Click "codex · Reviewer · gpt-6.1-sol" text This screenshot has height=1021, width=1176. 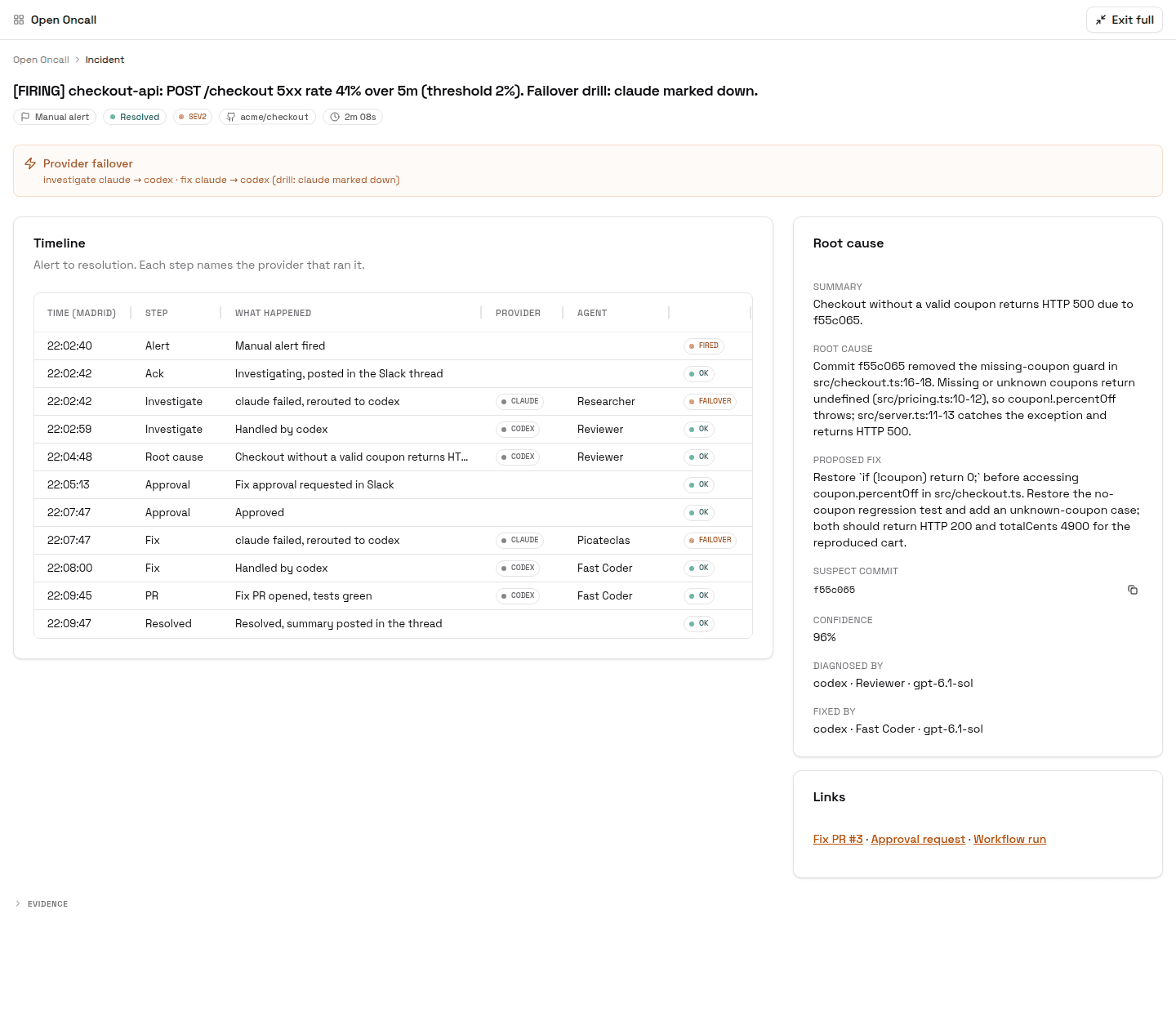coord(893,683)
